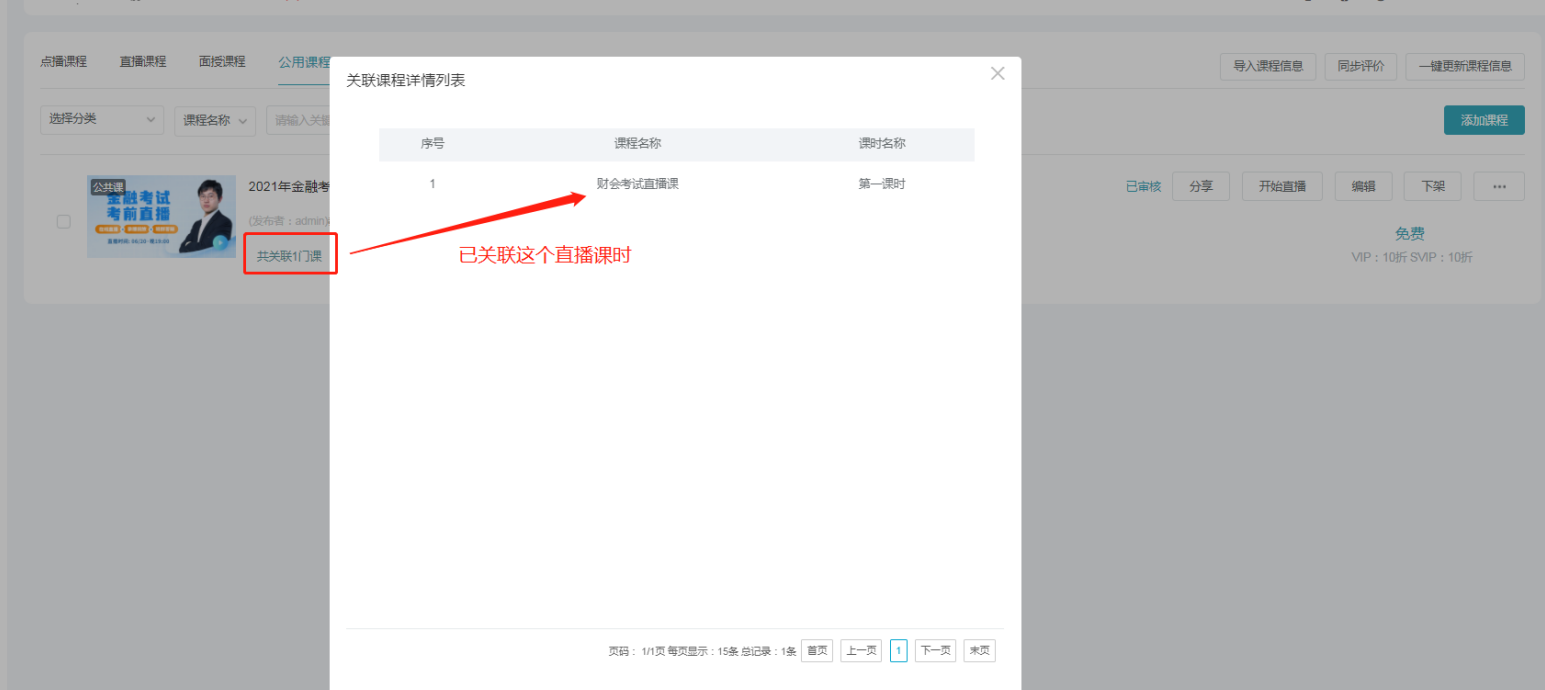Click the 导入课程信息 button
1545x690 pixels.
tap(1267, 67)
